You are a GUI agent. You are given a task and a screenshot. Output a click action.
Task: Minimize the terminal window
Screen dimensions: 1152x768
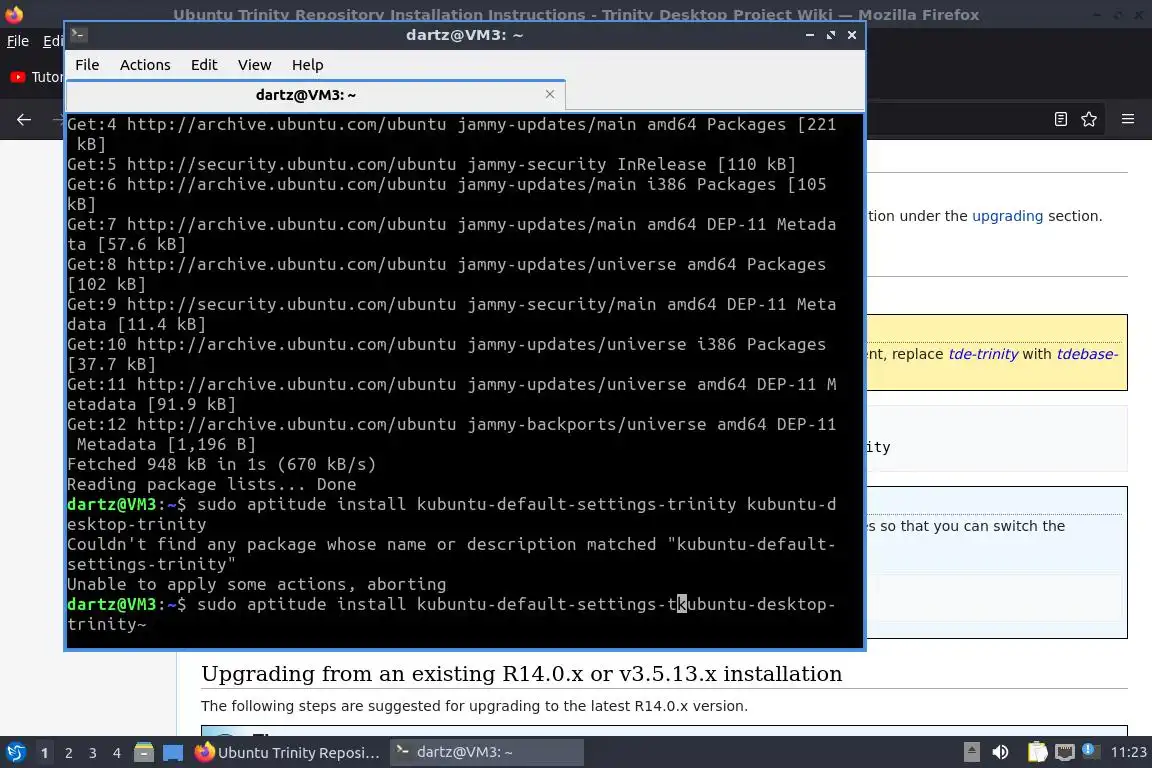[x=810, y=35]
